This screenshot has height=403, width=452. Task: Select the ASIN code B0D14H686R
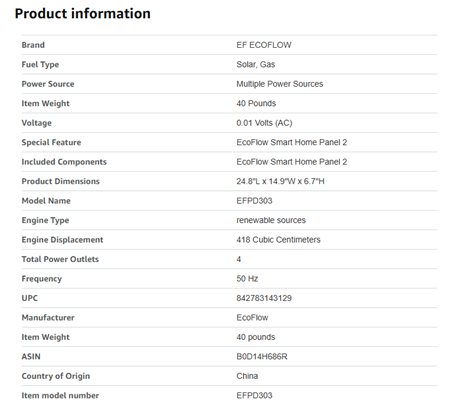click(262, 357)
